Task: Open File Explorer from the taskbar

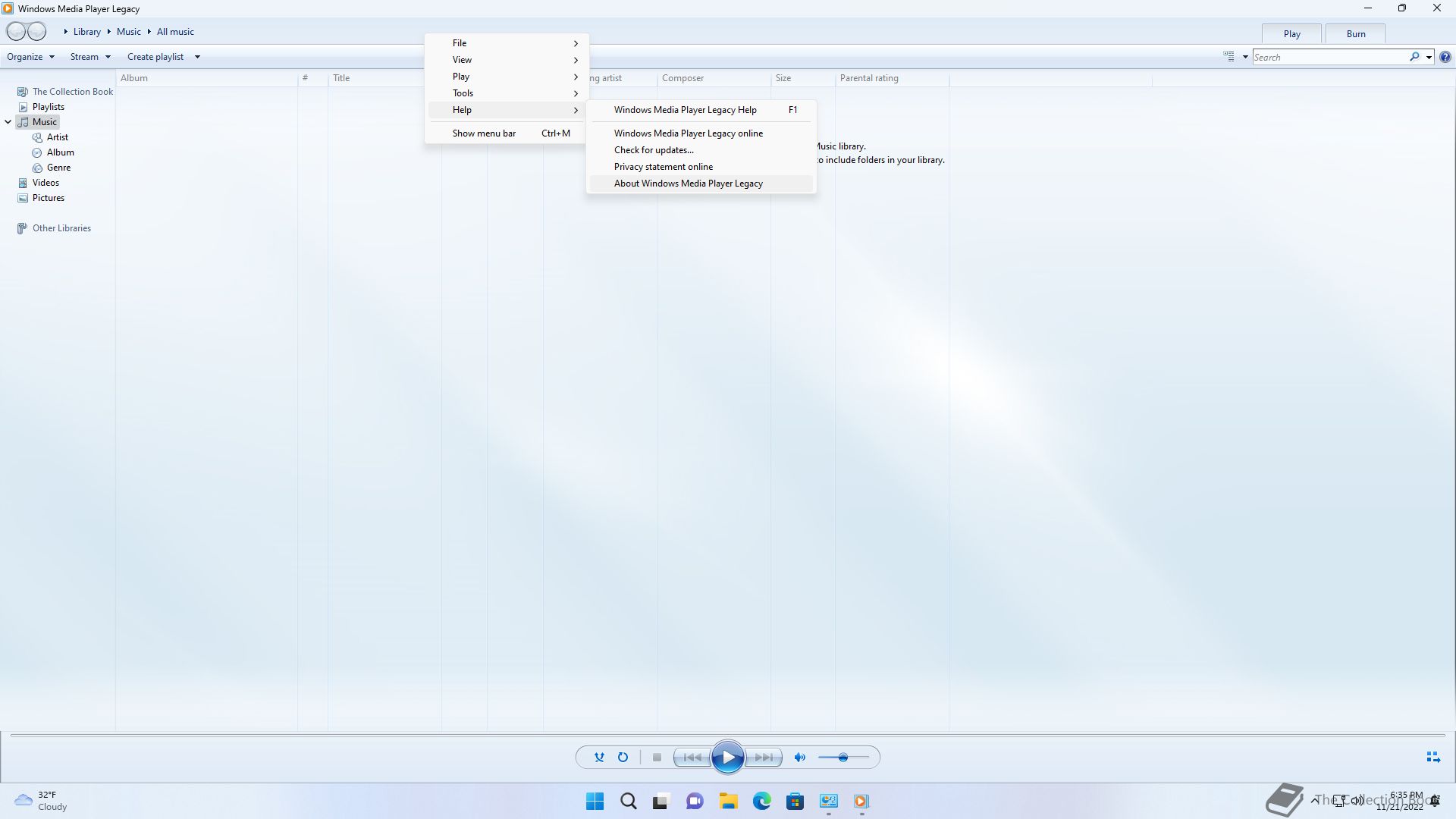Action: pos(728,802)
